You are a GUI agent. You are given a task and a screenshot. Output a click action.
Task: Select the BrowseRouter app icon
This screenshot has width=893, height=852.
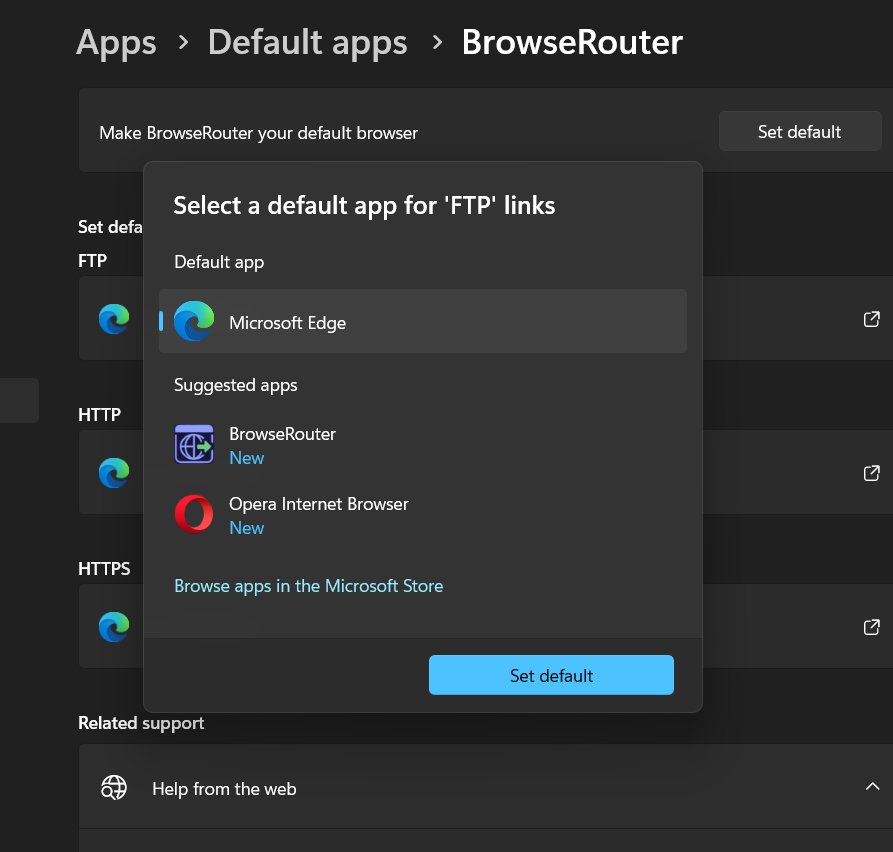[x=194, y=444]
